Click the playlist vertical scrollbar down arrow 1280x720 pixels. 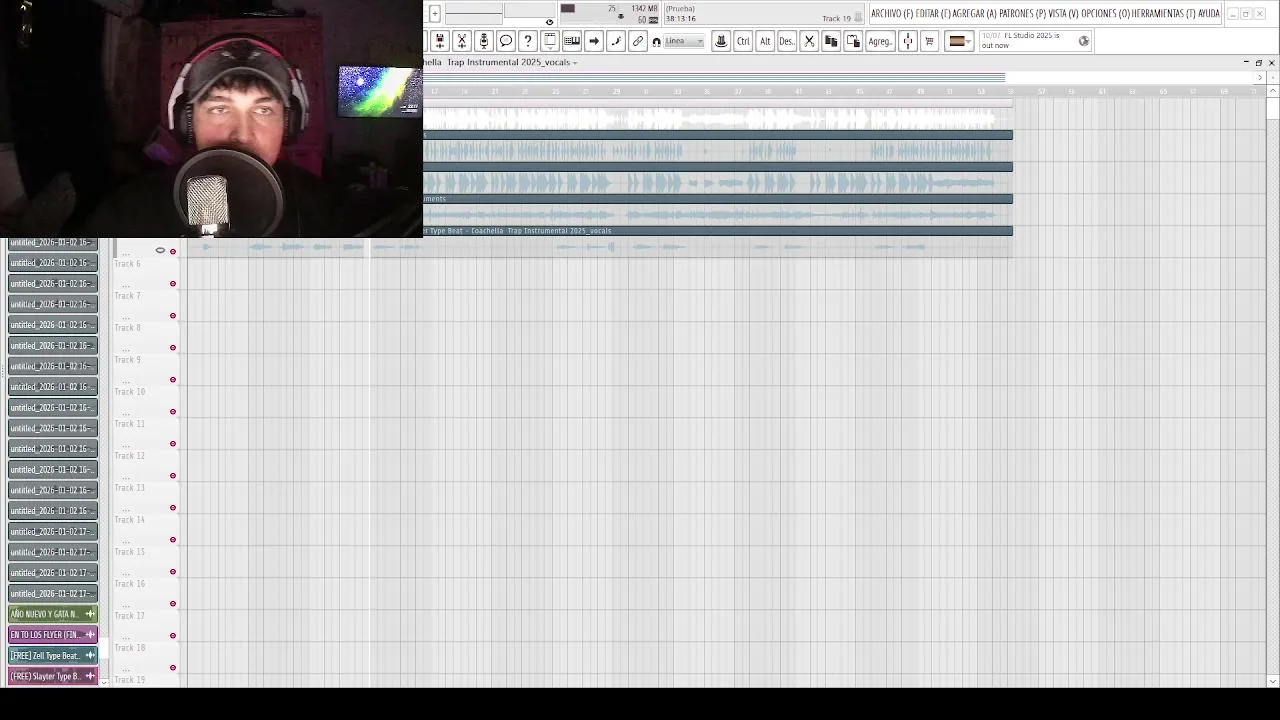[x=1272, y=682]
